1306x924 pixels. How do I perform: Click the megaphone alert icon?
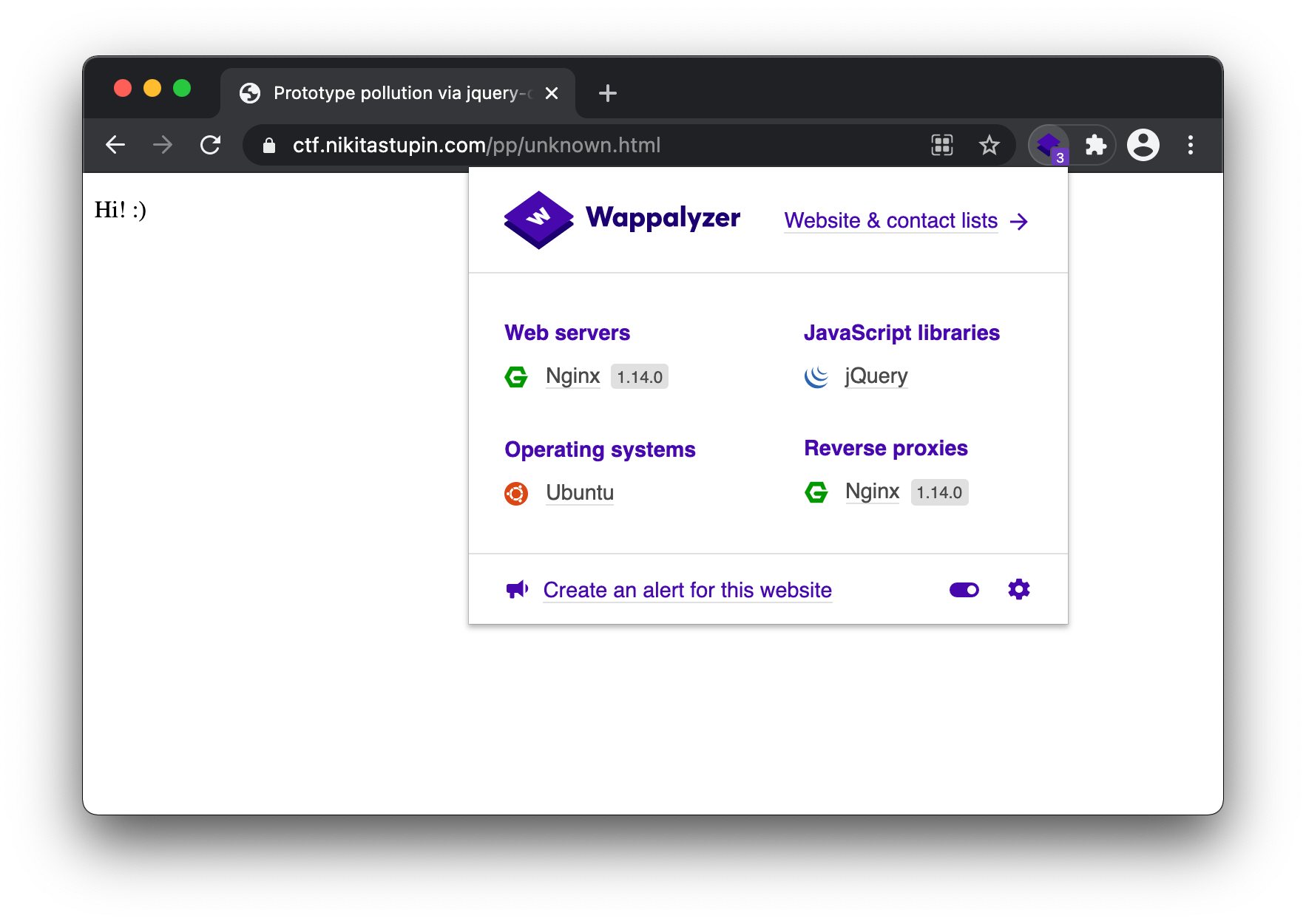(x=517, y=589)
